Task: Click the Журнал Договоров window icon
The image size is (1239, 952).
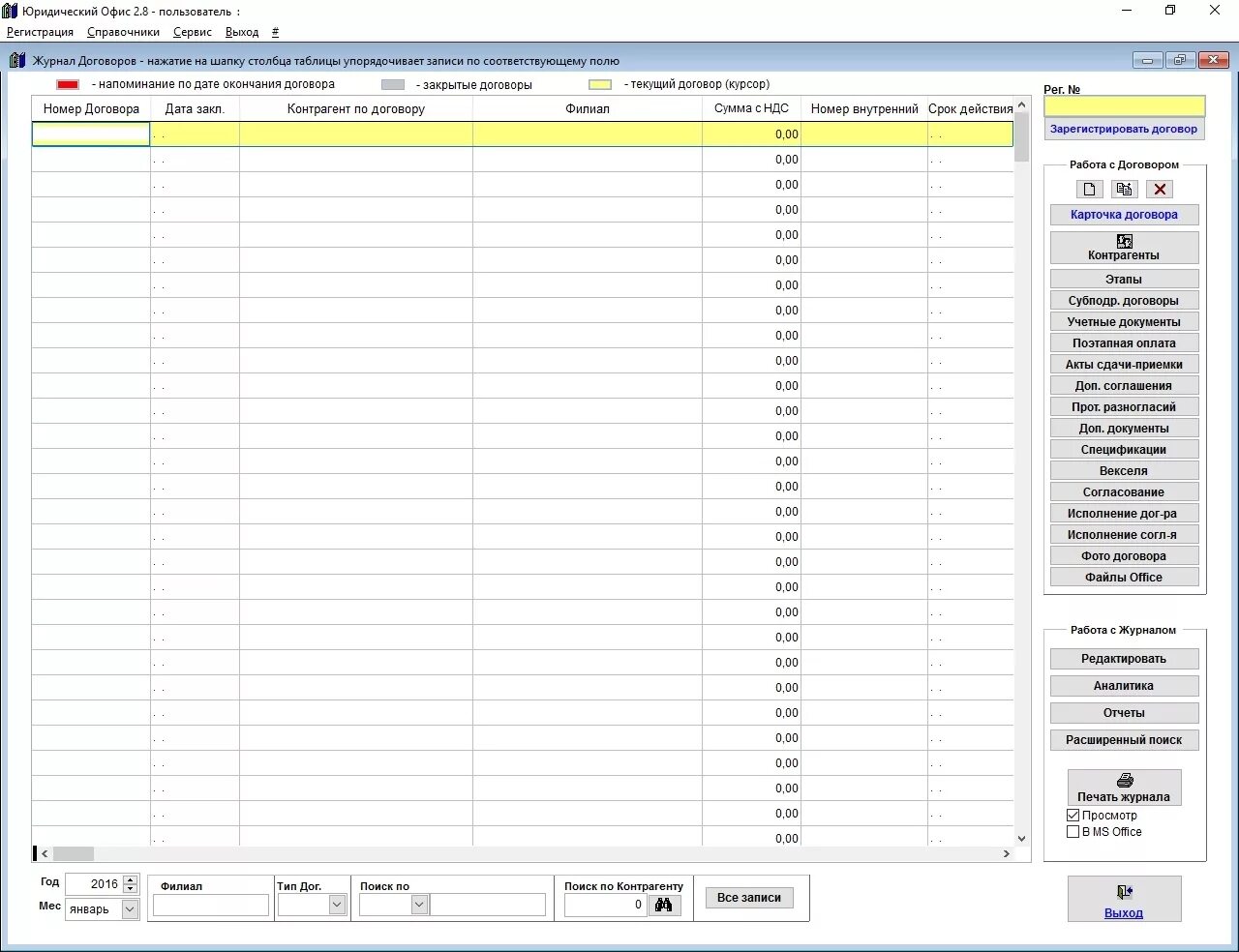Action: pos(17,60)
